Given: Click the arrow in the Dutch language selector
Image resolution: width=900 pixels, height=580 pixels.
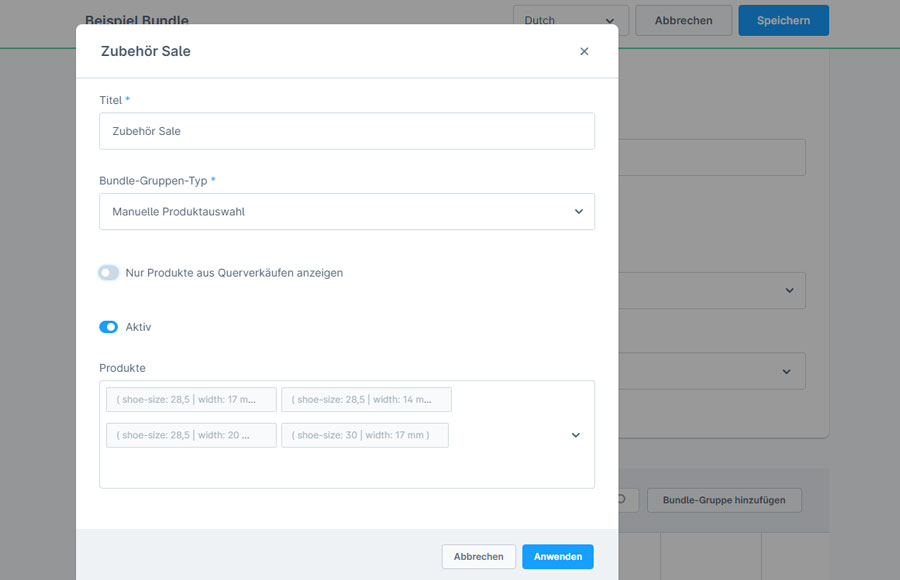Looking at the screenshot, I should [611, 19].
